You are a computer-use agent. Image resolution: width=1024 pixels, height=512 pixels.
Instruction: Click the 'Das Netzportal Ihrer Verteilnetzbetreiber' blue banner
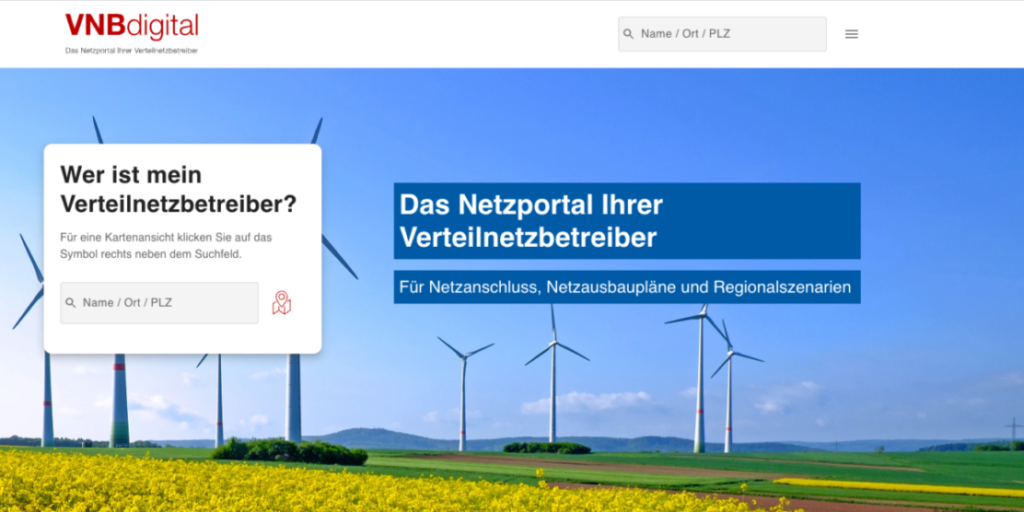click(x=626, y=220)
